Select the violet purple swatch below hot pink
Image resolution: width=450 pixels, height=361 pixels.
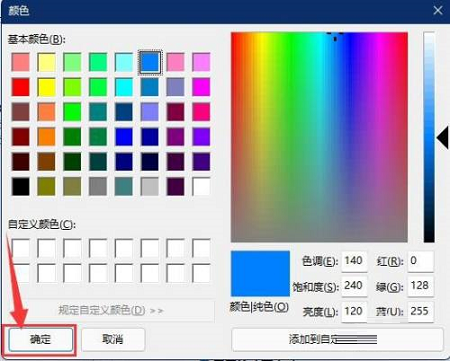click(201, 137)
